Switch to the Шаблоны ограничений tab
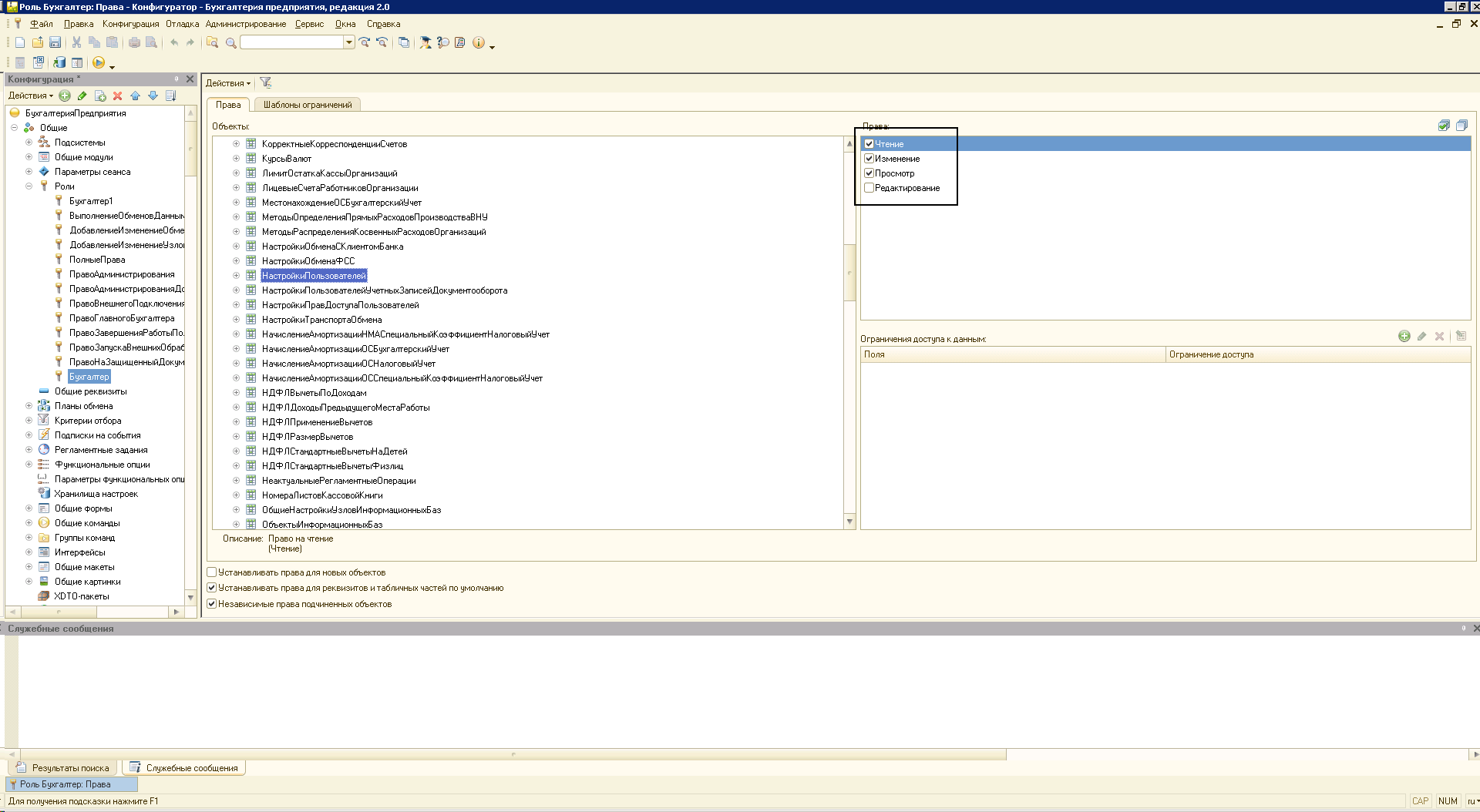Image resolution: width=1480 pixels, height=812 pixels. pyautogui.click(x=308, y=105)
